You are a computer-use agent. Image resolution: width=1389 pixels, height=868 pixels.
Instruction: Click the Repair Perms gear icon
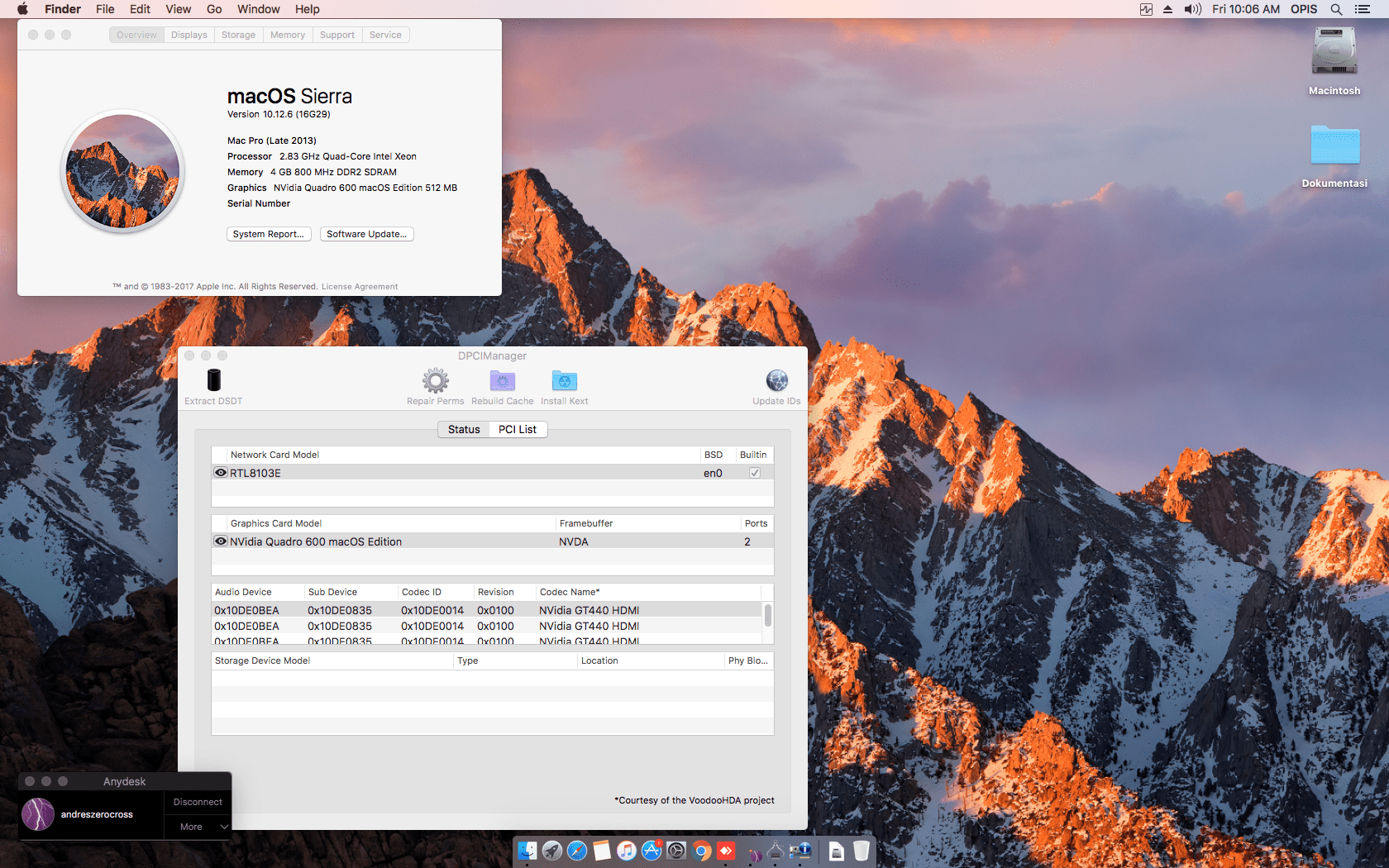click(436, 382)
